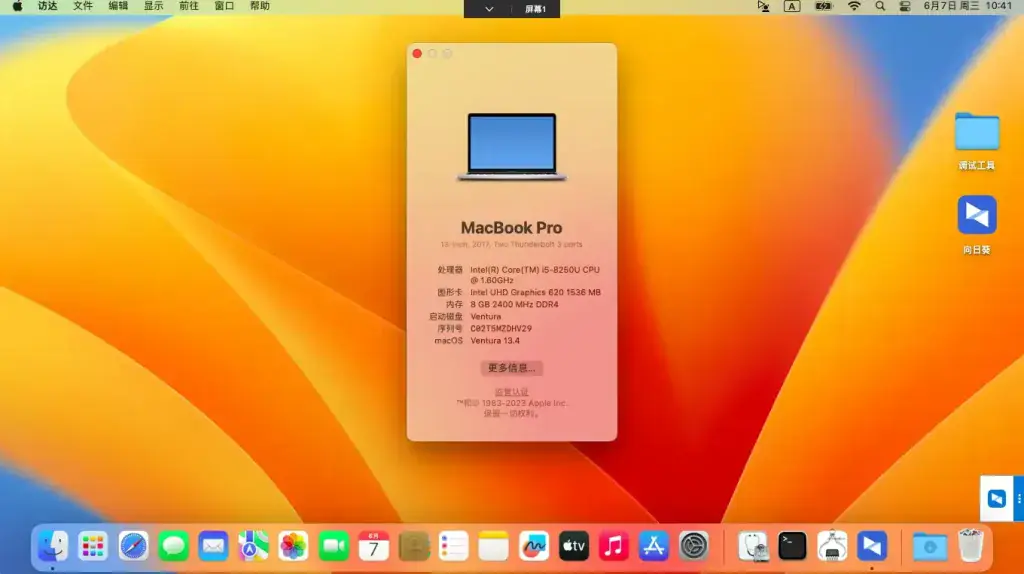
Task: Click the MacBook Pro title text
Action: pyautogui.click(x=511, y=227)
